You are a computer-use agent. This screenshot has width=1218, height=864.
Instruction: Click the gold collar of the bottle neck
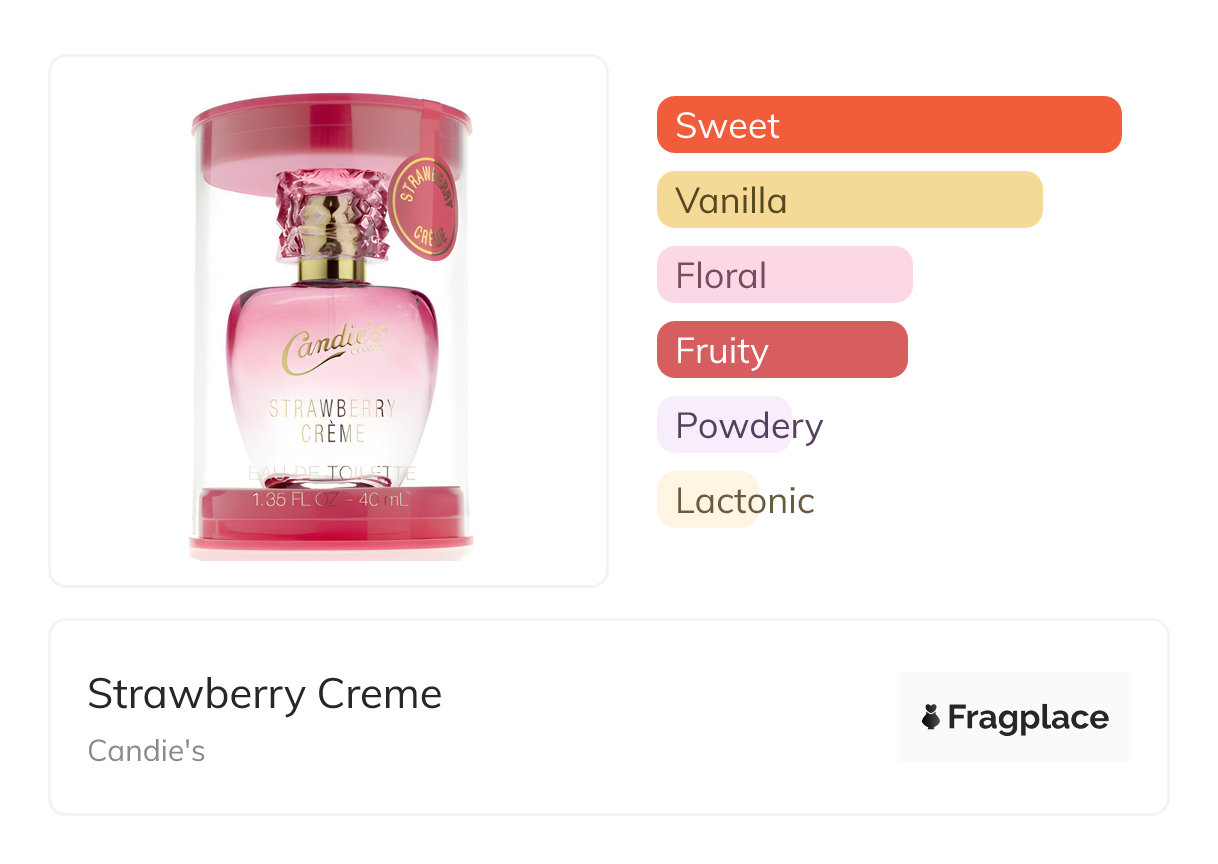pyautogui.click(x=332, y=268)
